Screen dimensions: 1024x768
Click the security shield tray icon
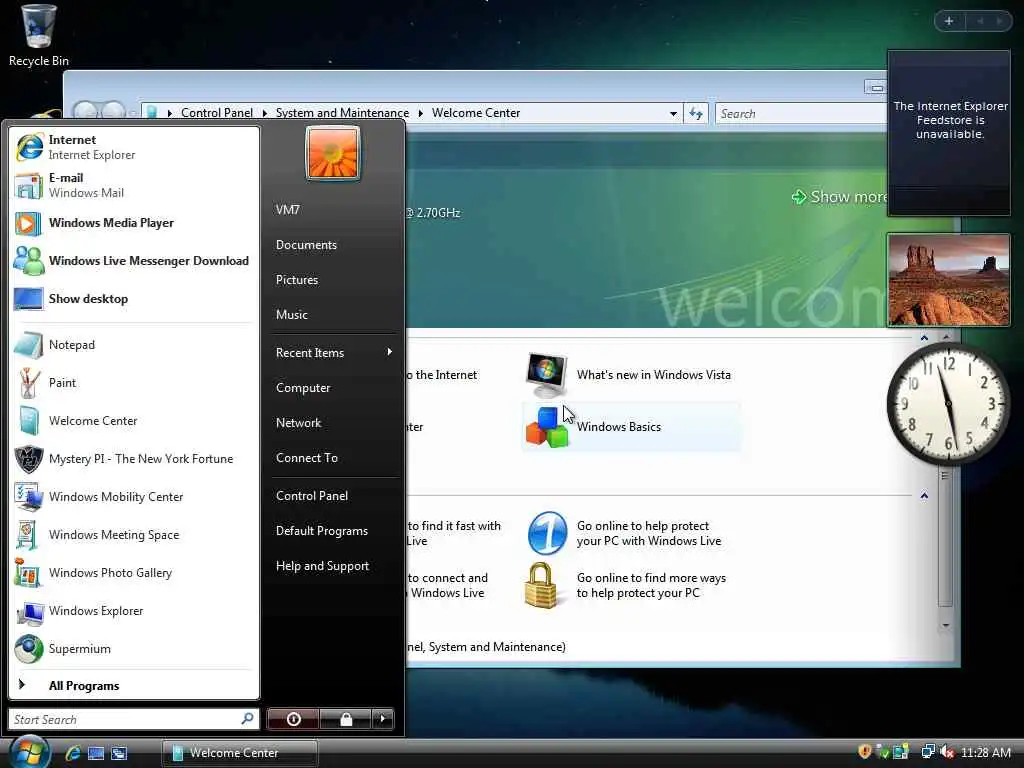coord(865,752)
